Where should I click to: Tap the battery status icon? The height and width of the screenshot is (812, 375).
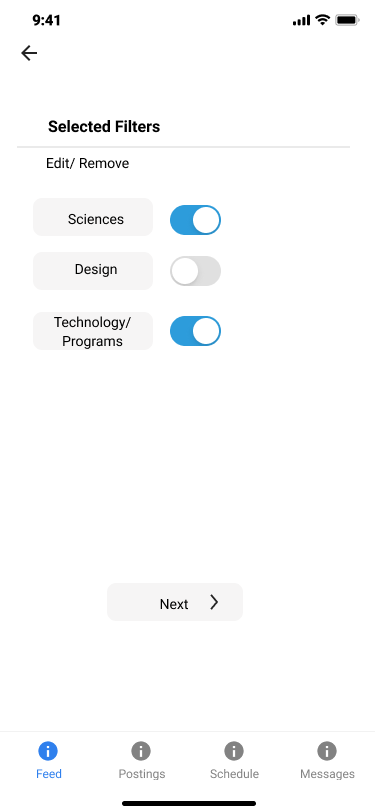click(x=347, y=20)
